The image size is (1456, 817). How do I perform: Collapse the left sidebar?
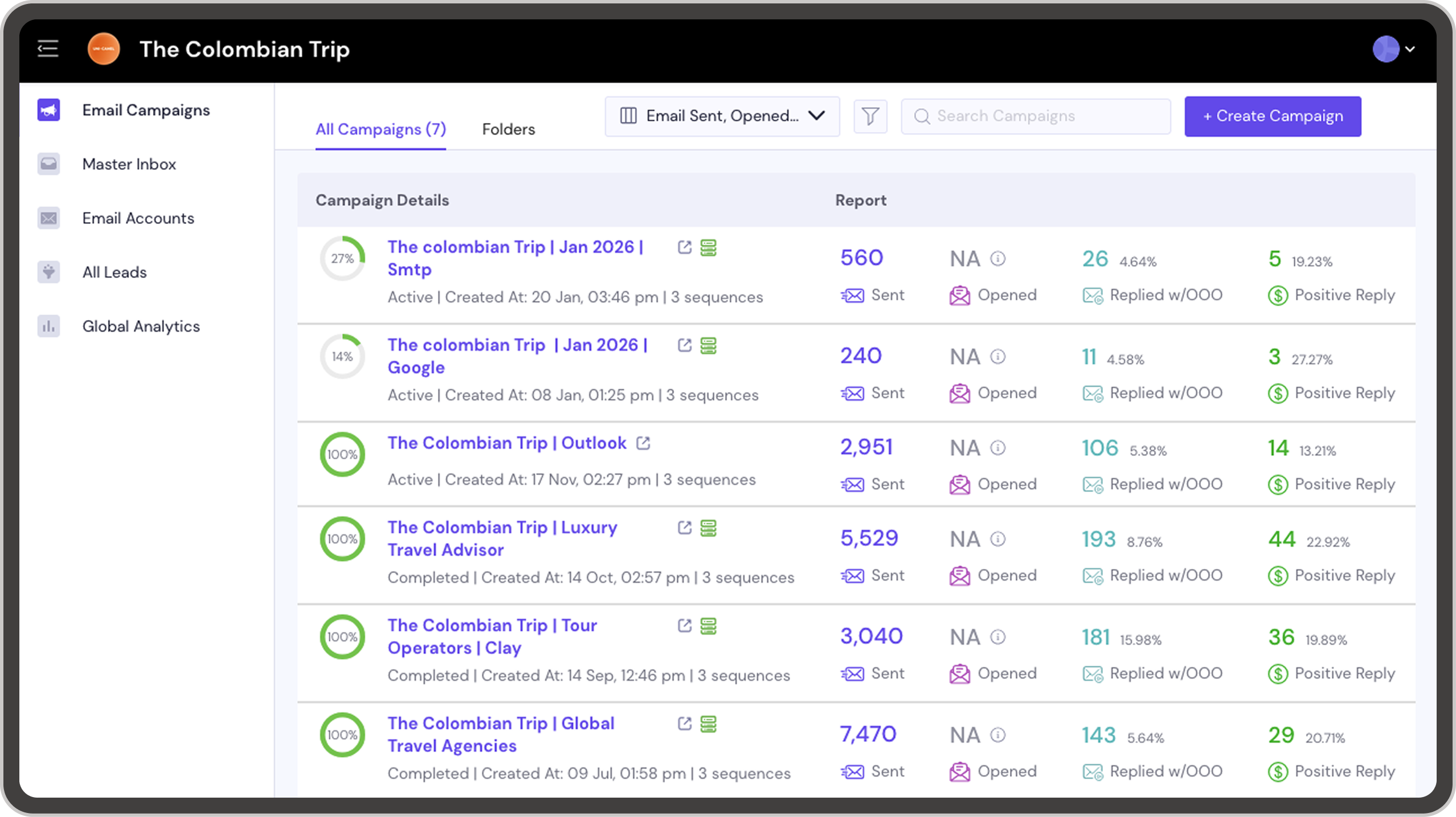pos(48,49)
